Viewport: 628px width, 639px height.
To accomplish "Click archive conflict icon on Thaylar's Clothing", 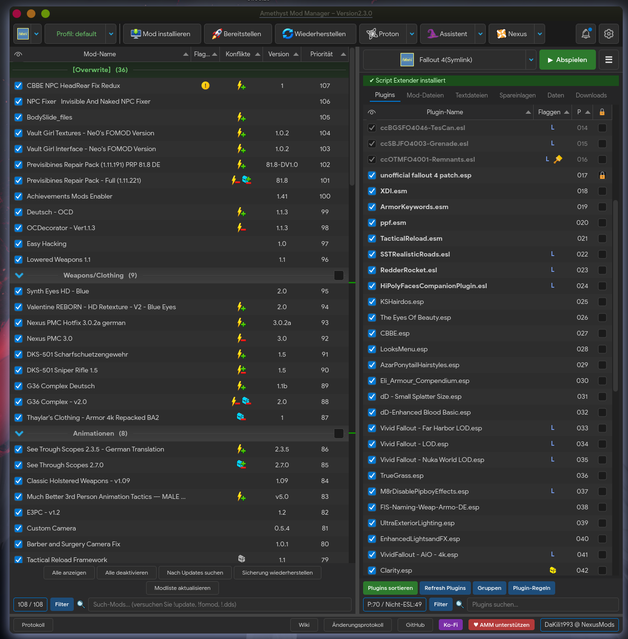I will 241,417.
